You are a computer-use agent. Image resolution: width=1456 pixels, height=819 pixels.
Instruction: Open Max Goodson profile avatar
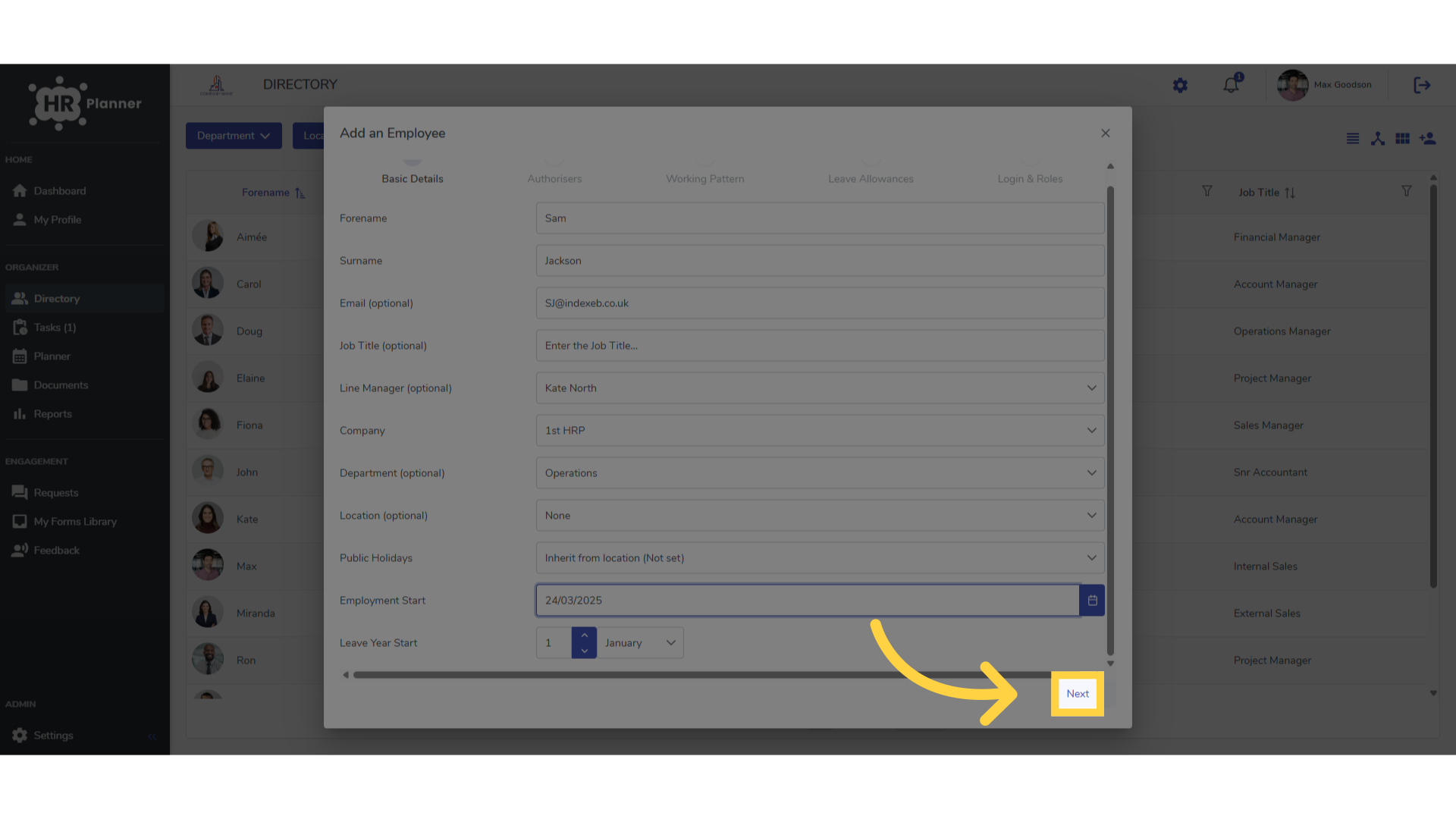tap(1293, 85)
